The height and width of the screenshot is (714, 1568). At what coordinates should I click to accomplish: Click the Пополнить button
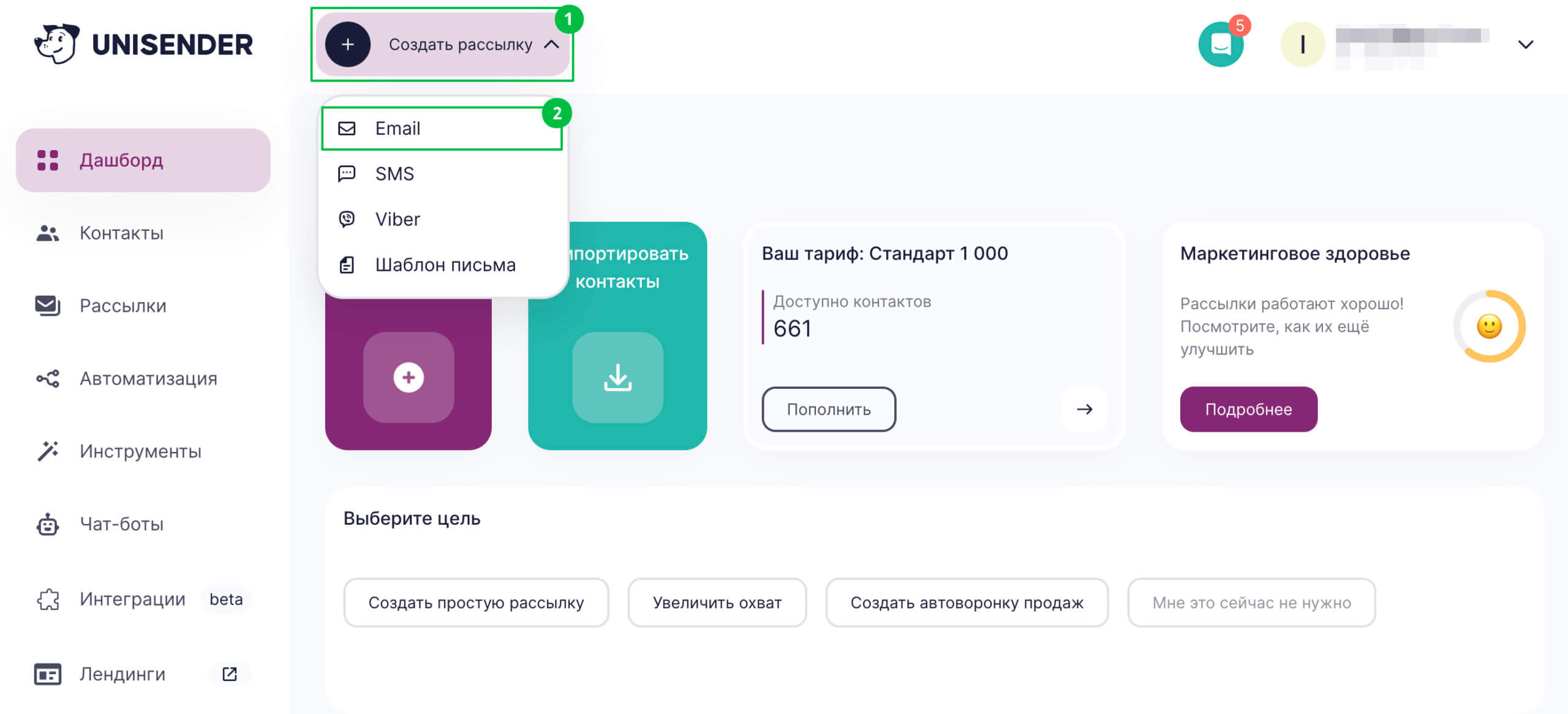click(829, 409)
